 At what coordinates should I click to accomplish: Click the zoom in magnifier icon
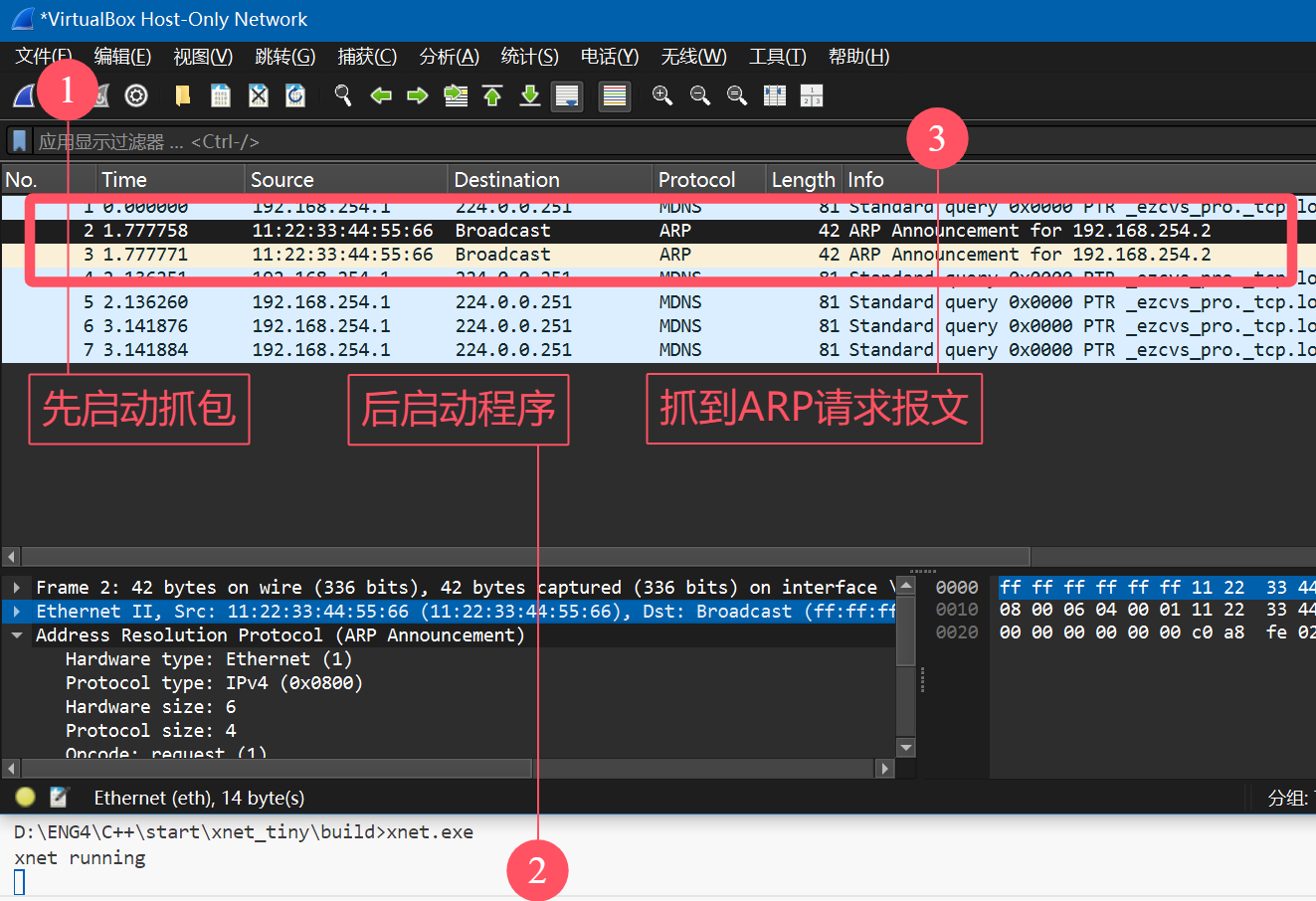tap(662, 95)
